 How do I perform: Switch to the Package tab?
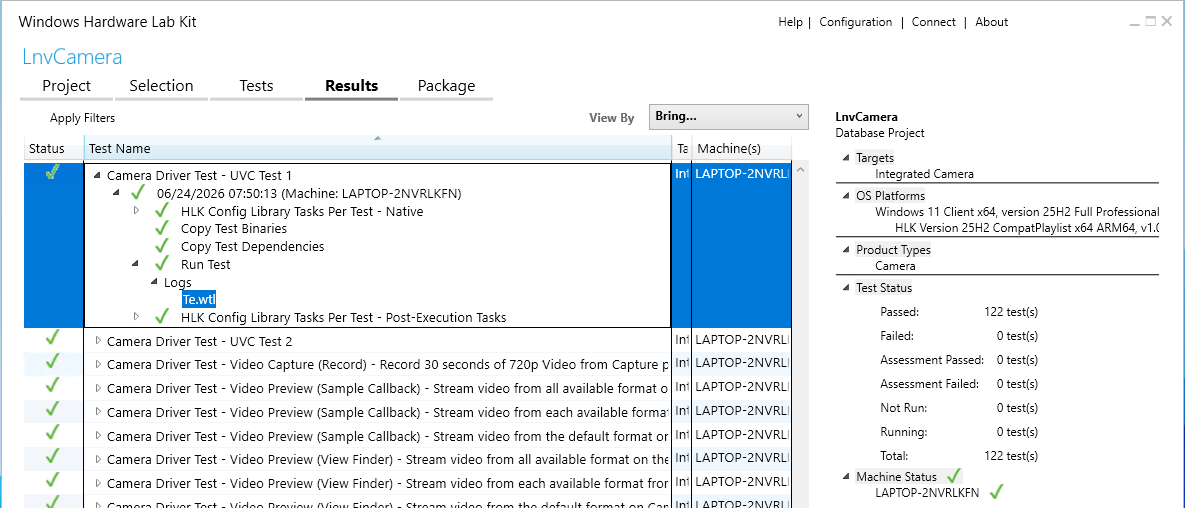[446, 86]
